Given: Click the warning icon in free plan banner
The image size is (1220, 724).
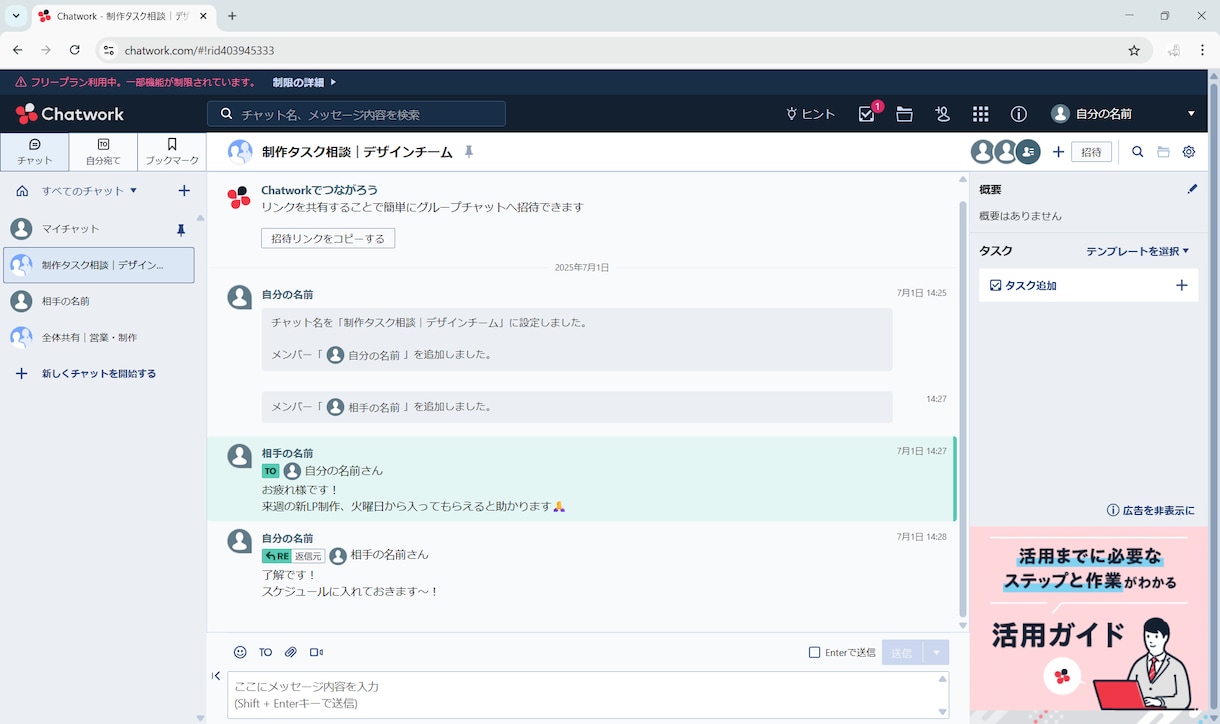Looking at the screenshot, I should [x=21, y=82].
